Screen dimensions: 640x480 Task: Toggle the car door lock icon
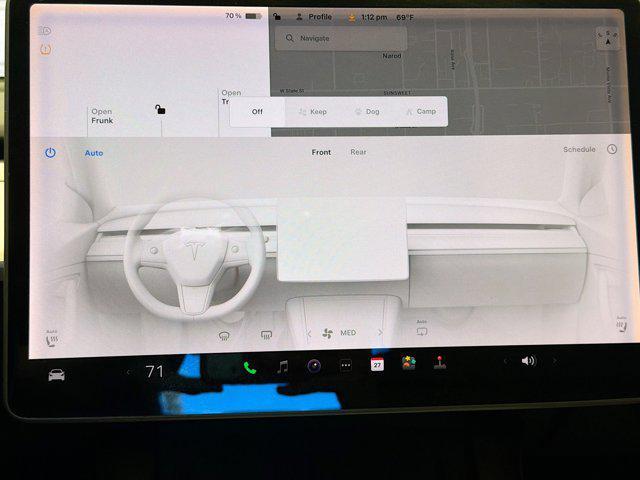160,109
